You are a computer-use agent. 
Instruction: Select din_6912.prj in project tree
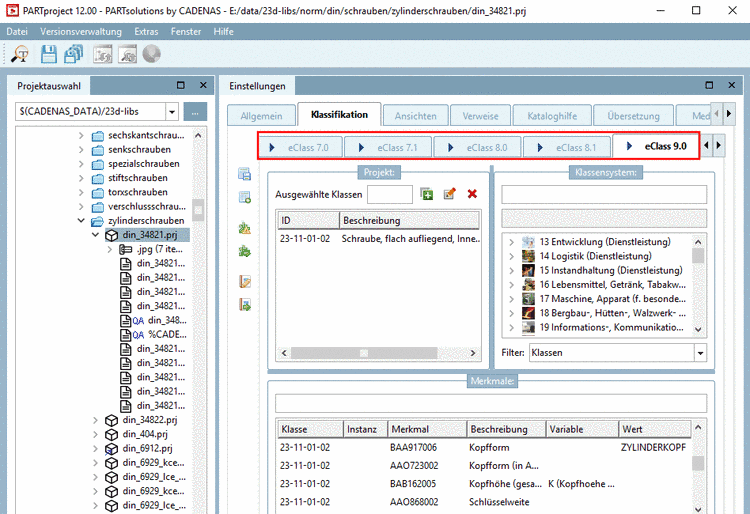point(147,449)
